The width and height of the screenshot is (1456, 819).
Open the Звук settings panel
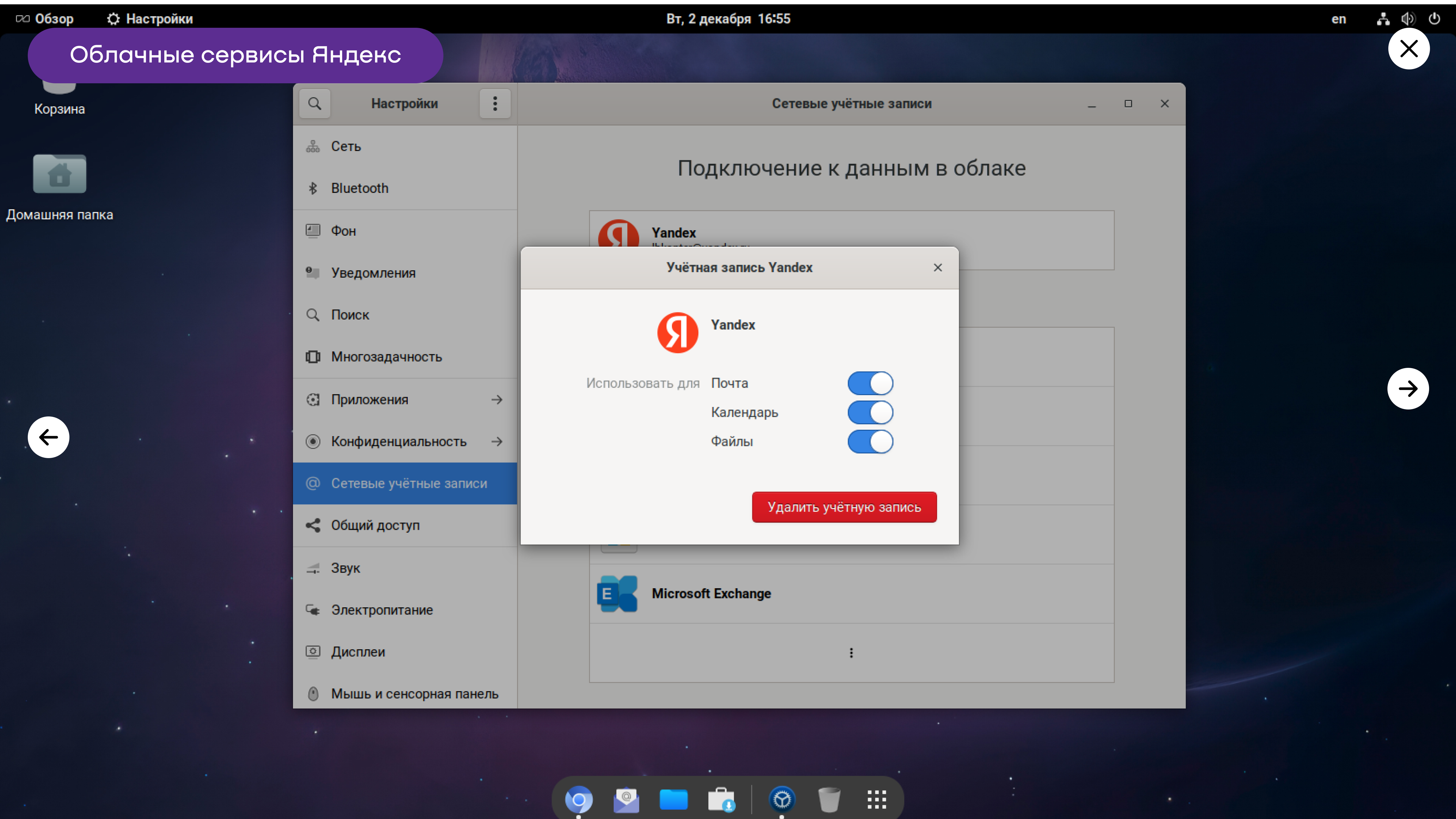(x=345, y=568)
